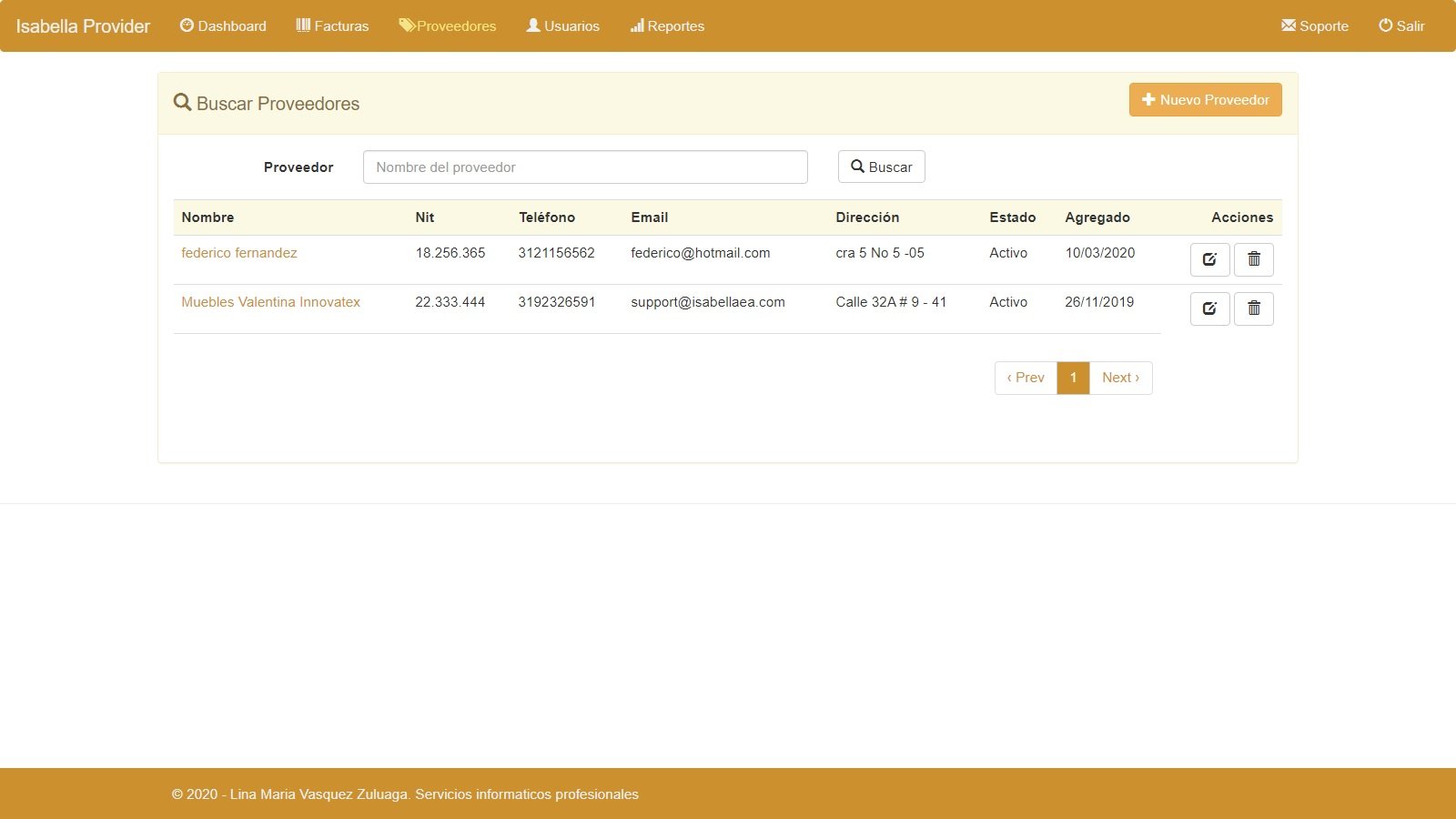
Task: Edit the Muebles Valentina Innovatex row
Action: 1209,308
